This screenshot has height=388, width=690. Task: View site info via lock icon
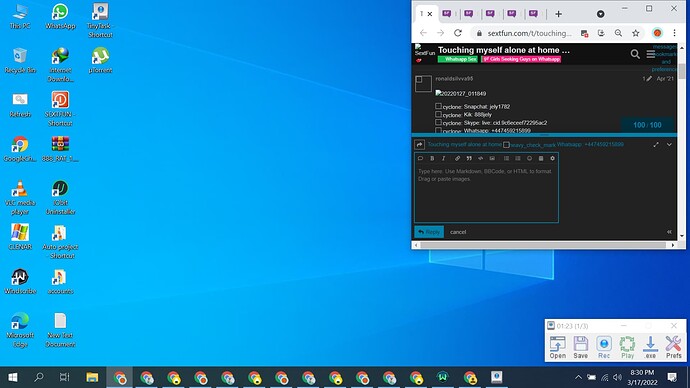point(479,33)
